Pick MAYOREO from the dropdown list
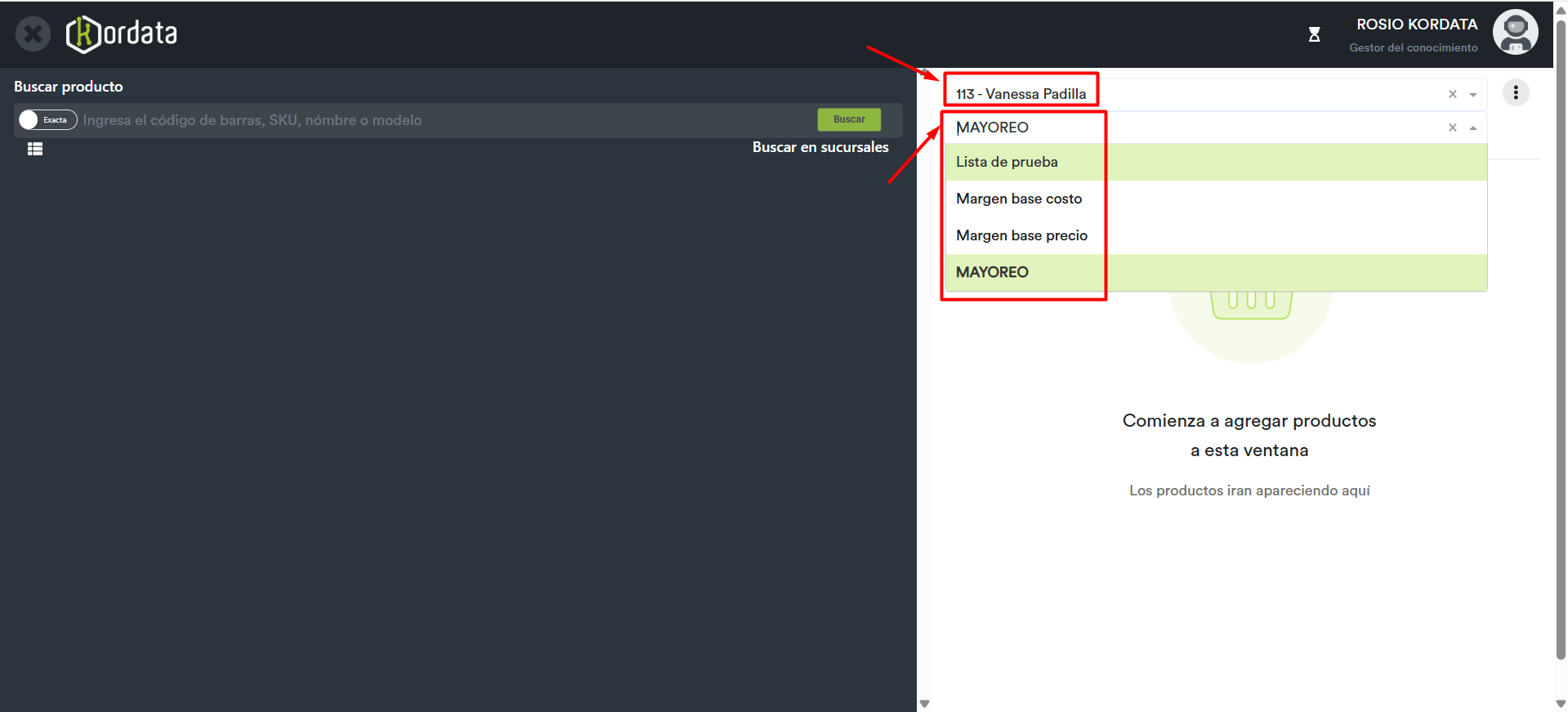Screen dimensions: 1568x712 click(992, 272)
